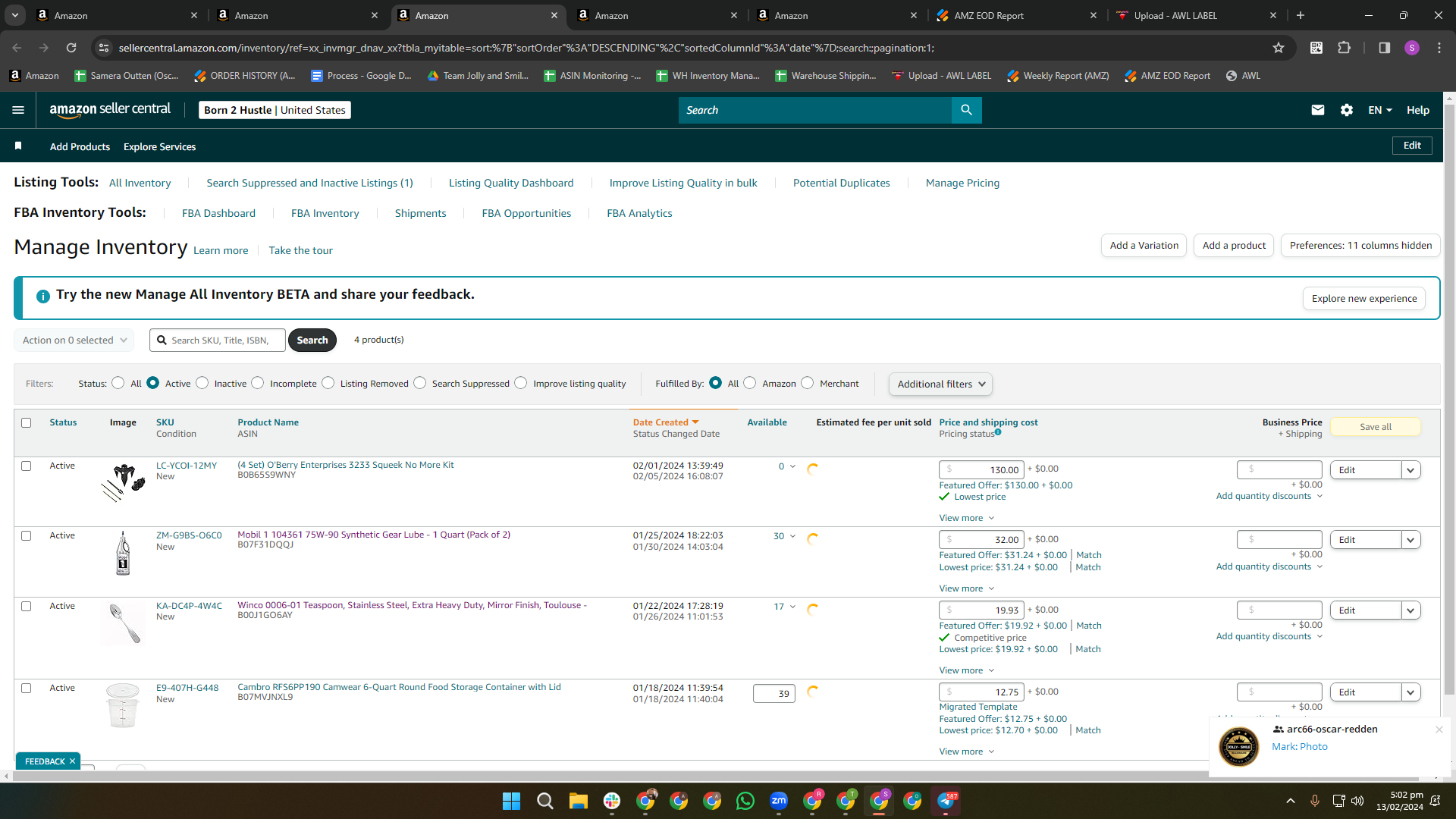The height and width of the screenshot is (819, 1456).
Task: Open the Chrome profile avatar
Action: [x=1412, y=48]
